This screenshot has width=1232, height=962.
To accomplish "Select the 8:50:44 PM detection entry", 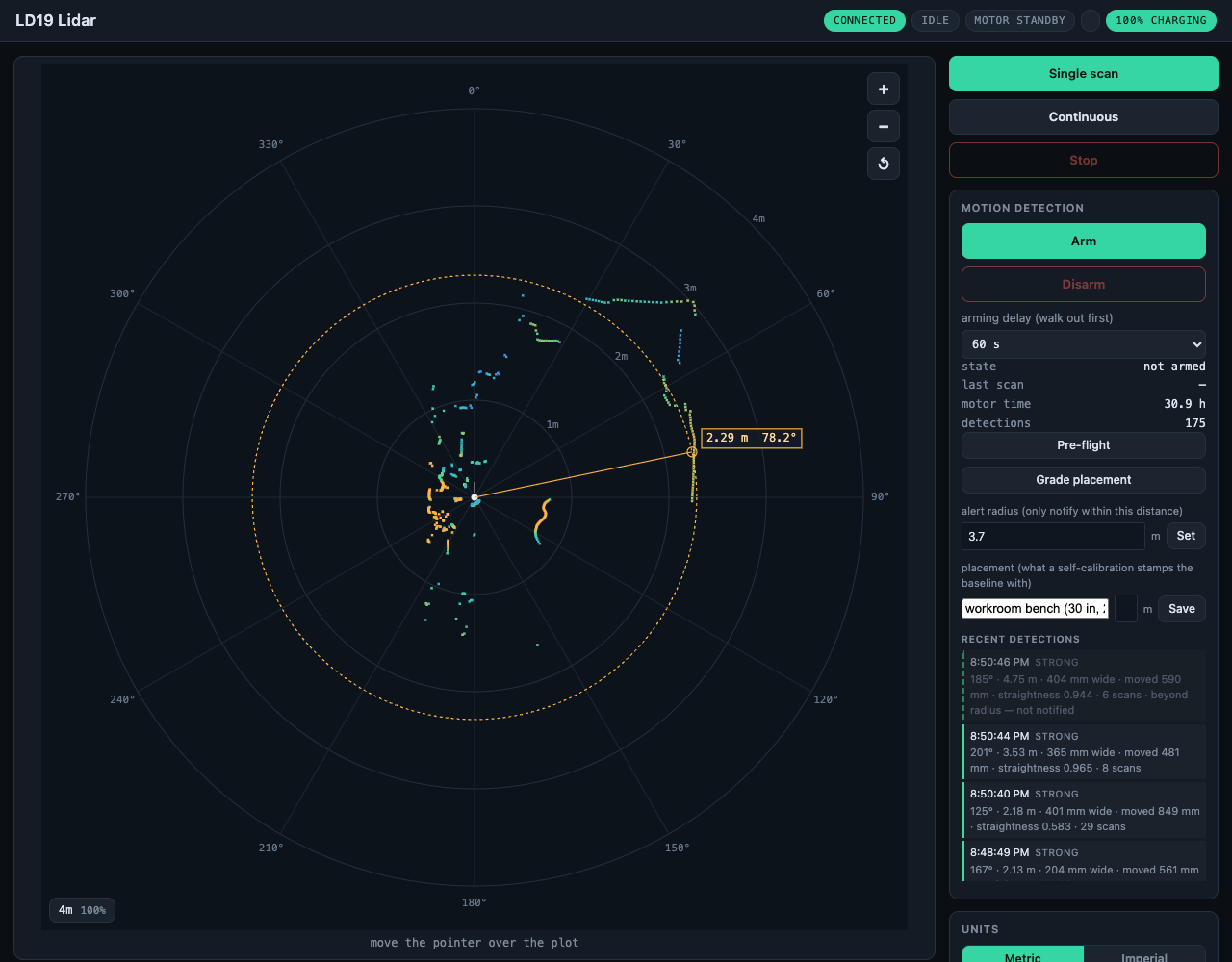I will (x=1084, y=752).
